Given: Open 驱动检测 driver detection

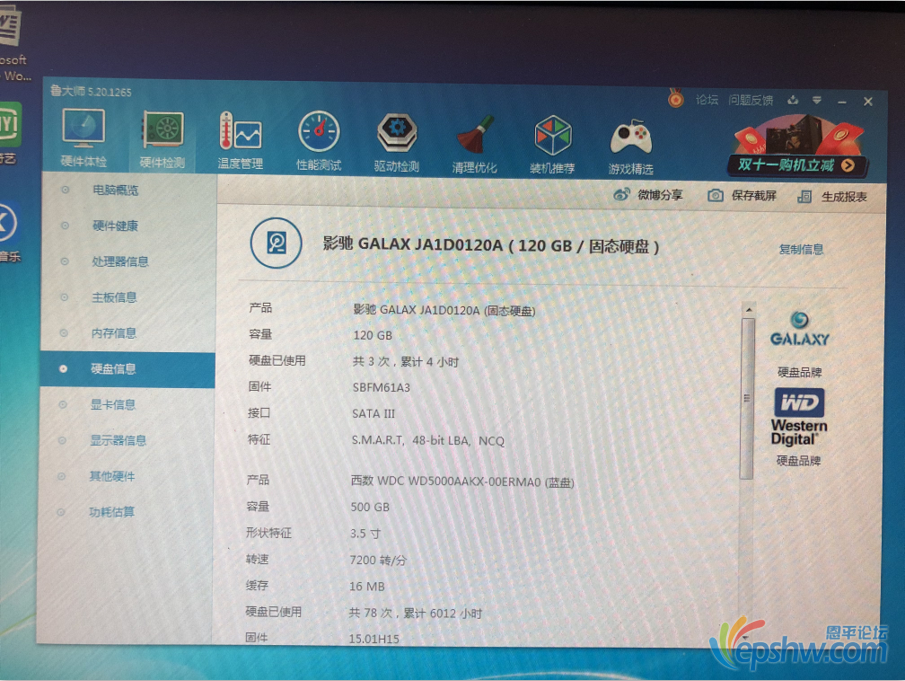Looking at the screenshot, I should coord(397,141).
